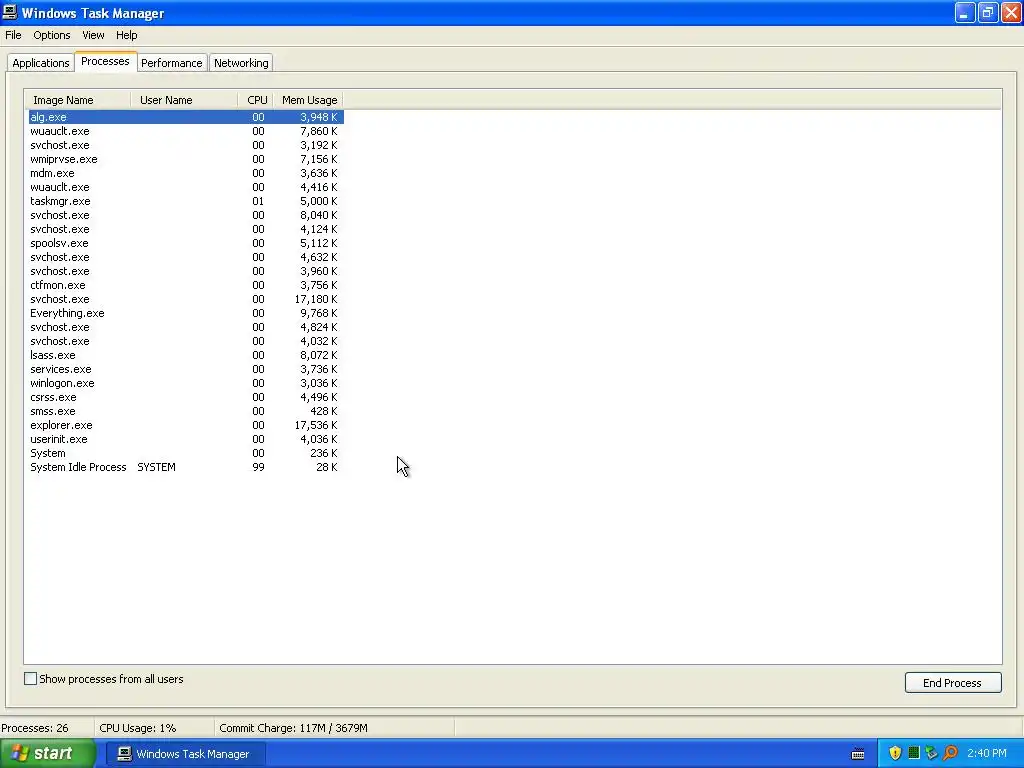Open the orange magnifier Everything tray icon
1024x768 pixels.
pos(950,753)
